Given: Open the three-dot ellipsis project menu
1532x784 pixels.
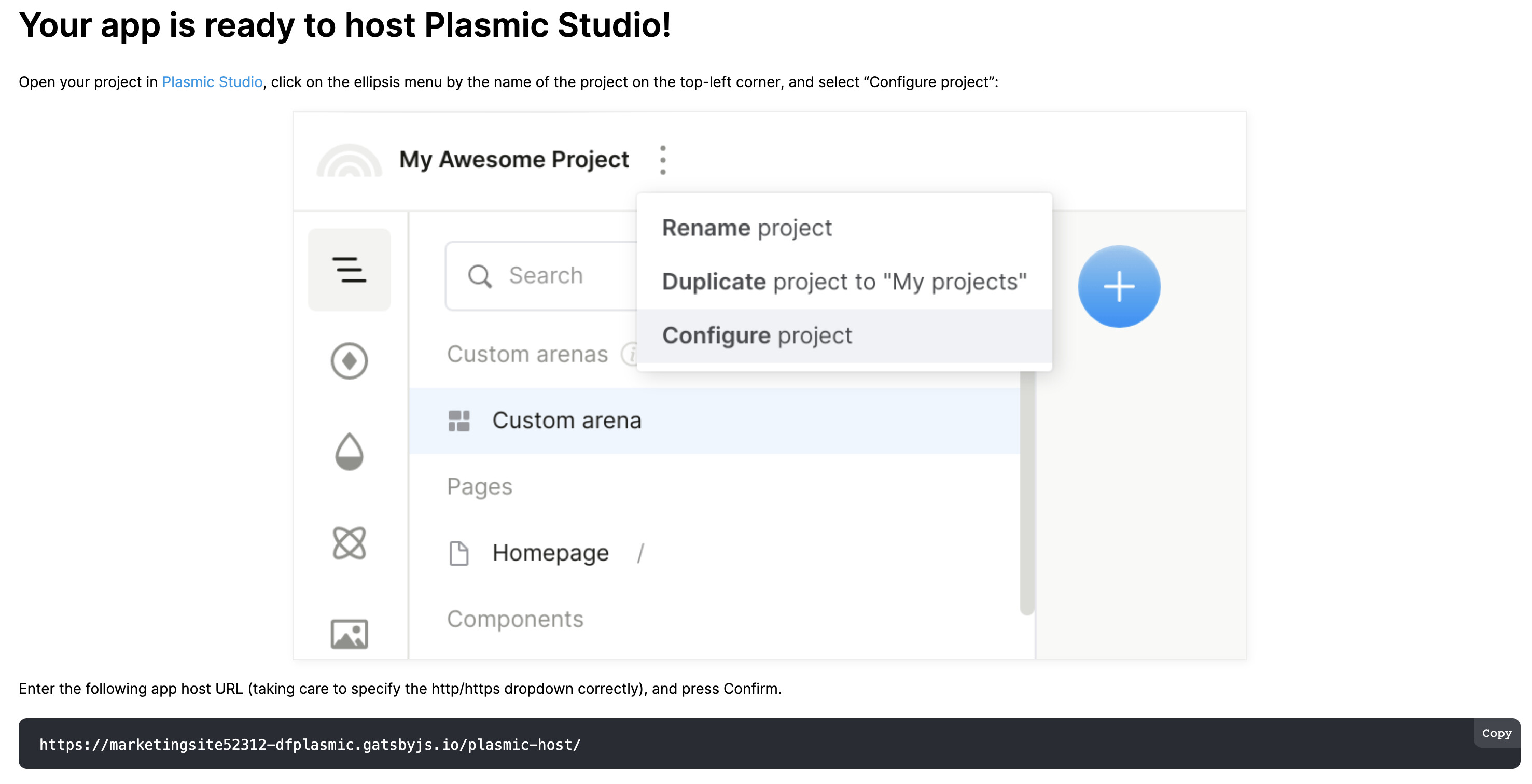Looking at the screenshot, I should click(x=662, y=160).
